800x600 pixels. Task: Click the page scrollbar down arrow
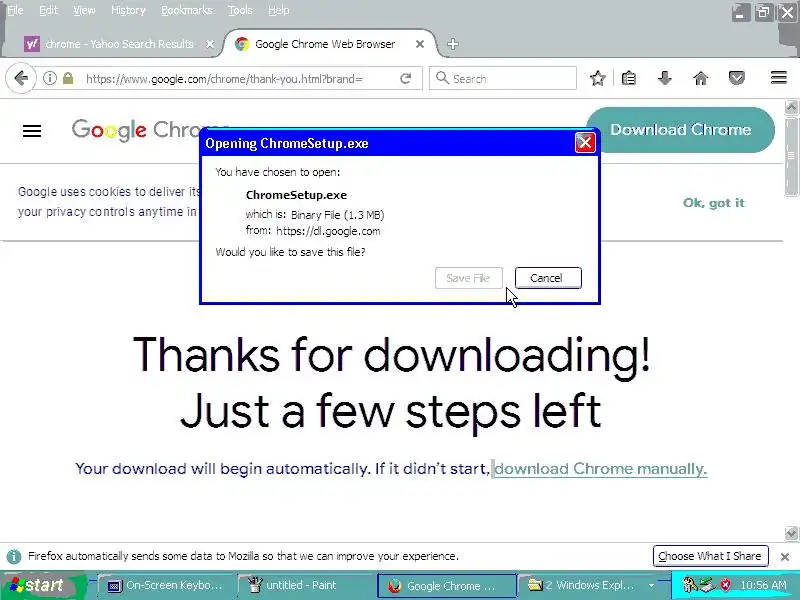[x=791, y=533]
